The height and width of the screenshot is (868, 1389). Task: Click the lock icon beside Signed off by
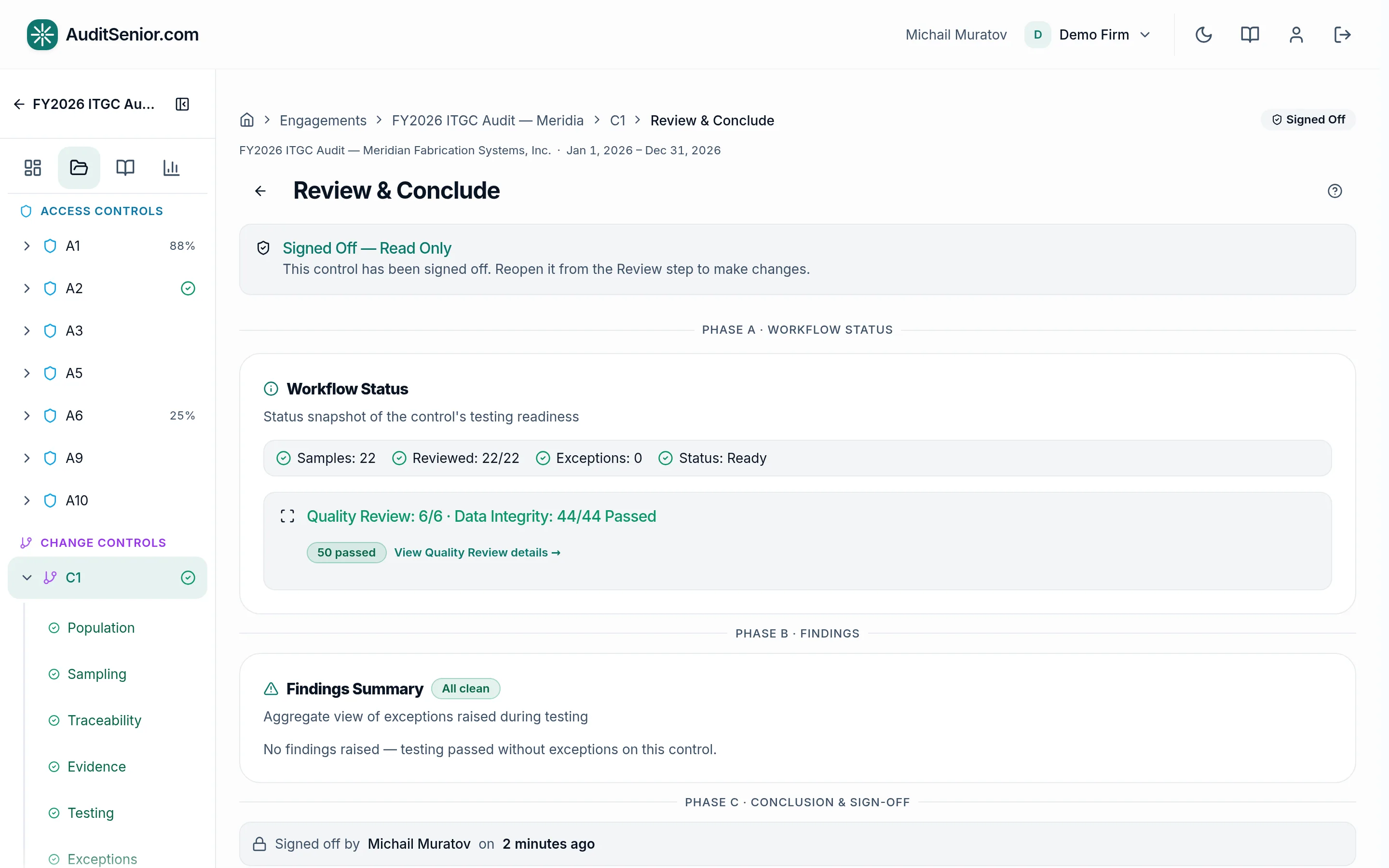tap(259, 844)
